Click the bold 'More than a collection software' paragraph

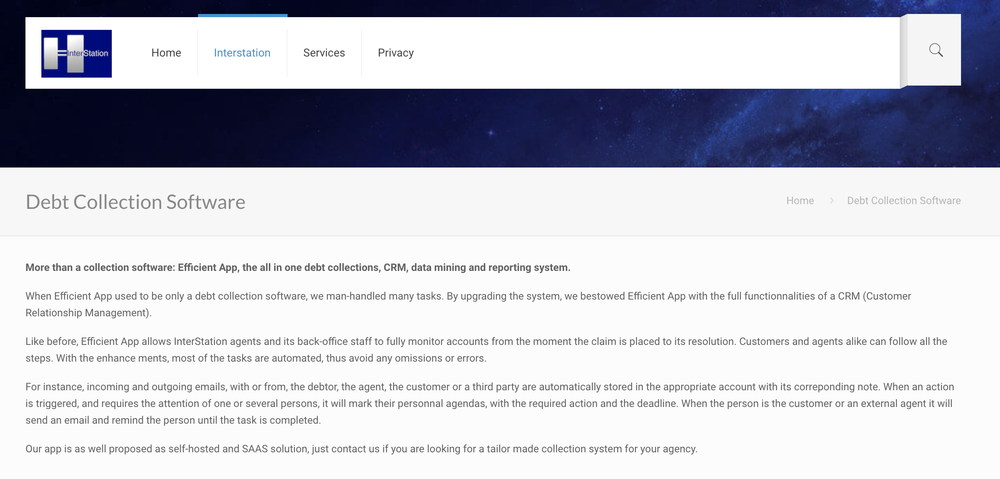click(x=298, y=267)
